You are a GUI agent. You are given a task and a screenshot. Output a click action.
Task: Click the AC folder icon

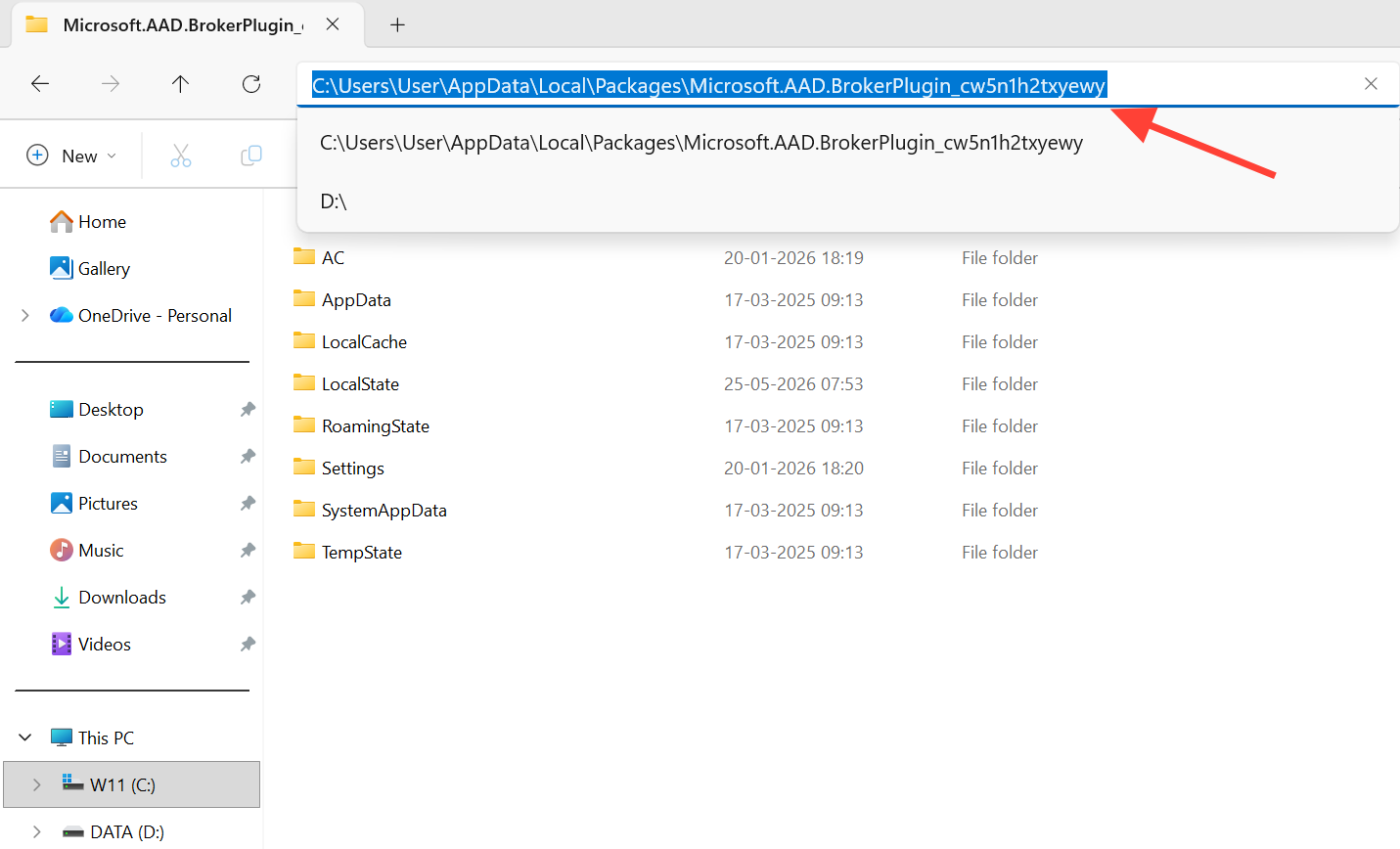(304, 257)
